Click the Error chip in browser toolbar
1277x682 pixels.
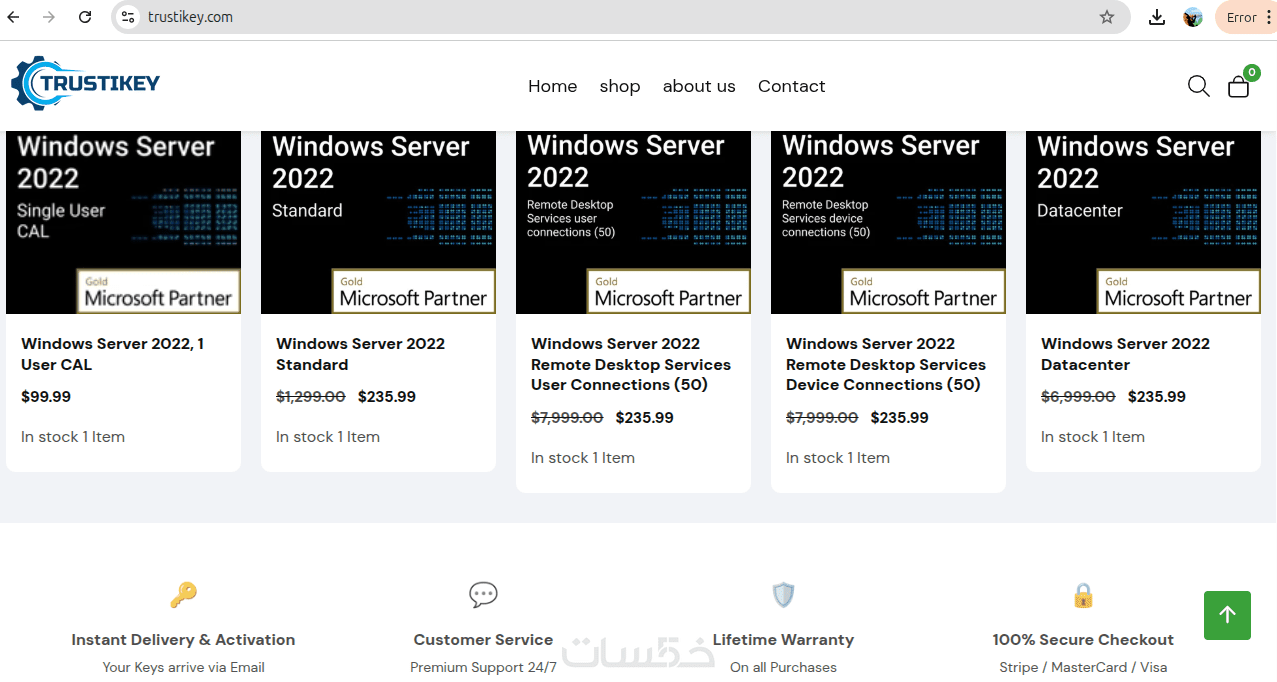pyautogui.click(x=1242, y=17)
